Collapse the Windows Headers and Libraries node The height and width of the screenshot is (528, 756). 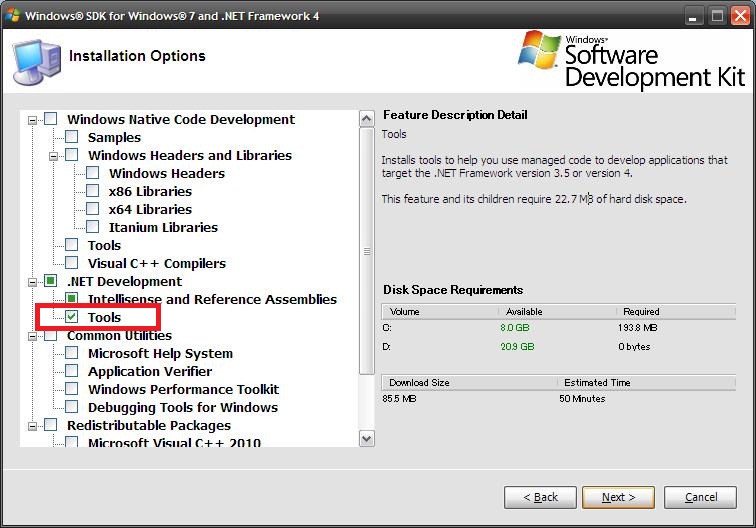54,156
